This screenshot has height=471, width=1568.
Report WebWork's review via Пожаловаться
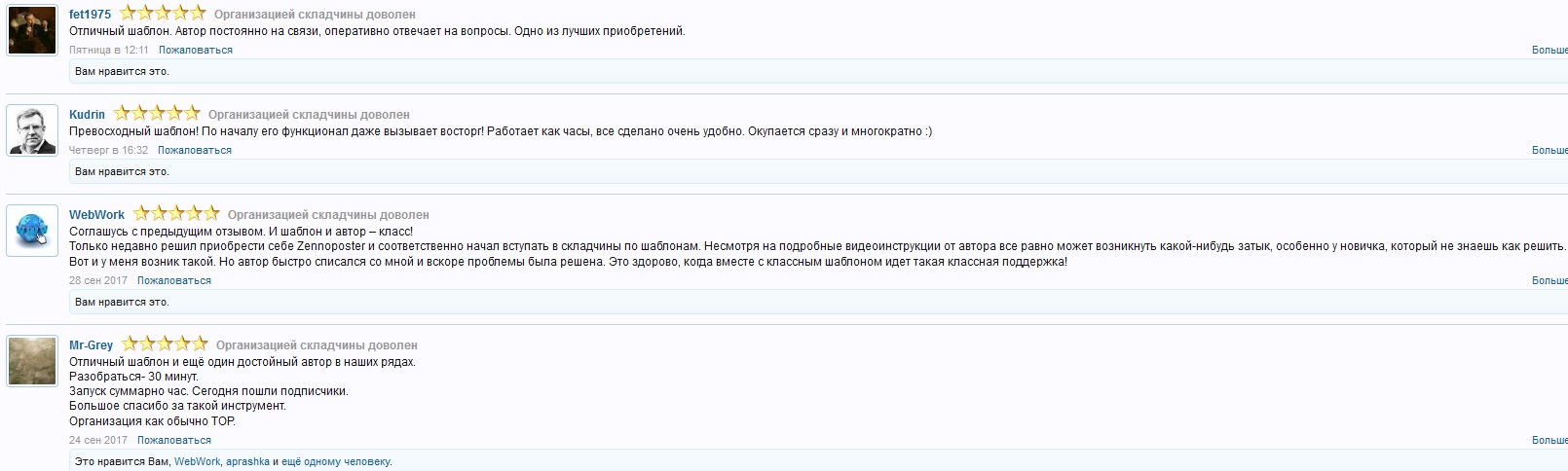pyautogui.click(x=174, y=280)
